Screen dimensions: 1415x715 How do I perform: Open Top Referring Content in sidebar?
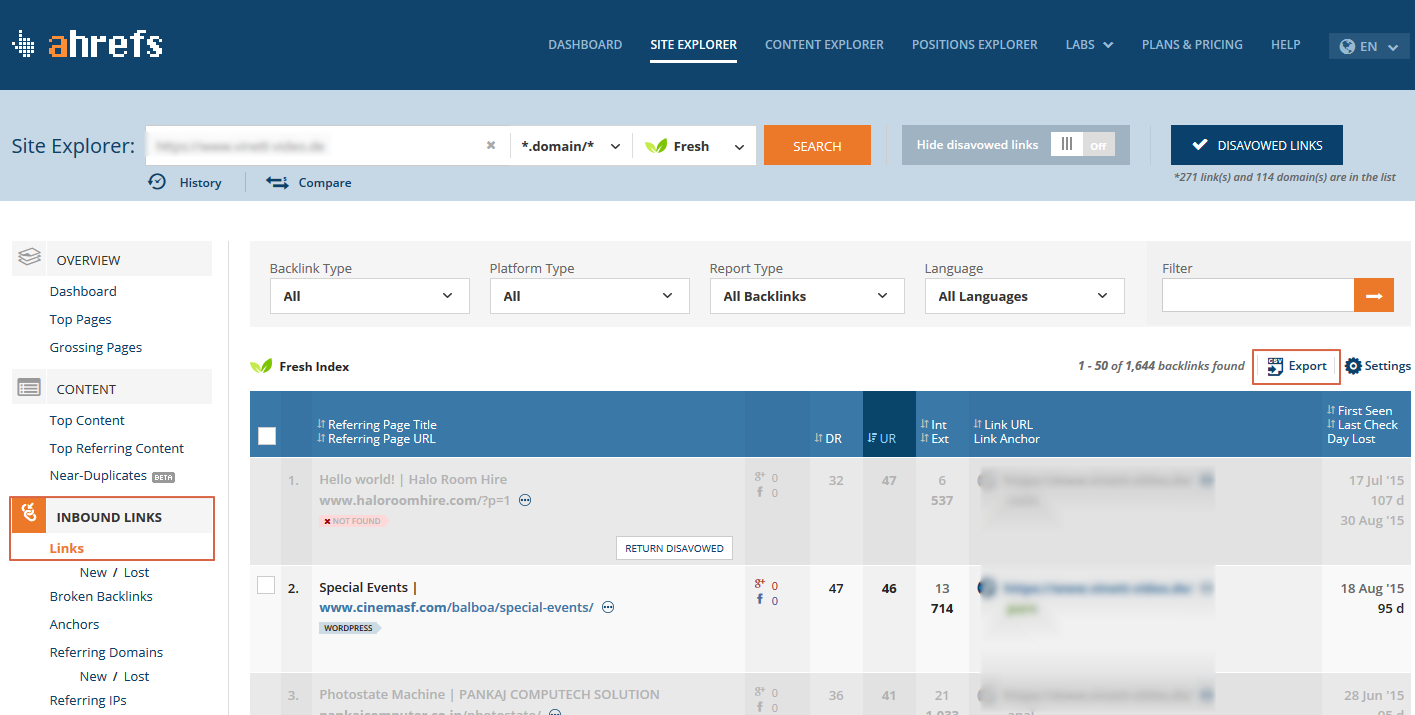[117, 448]
